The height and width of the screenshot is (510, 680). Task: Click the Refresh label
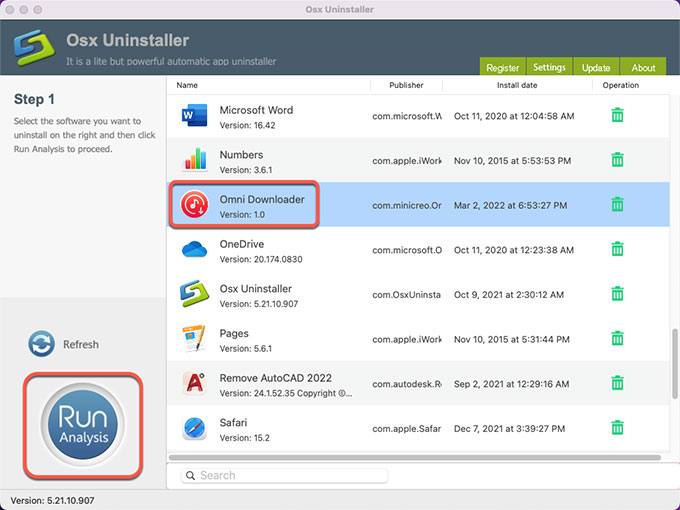point(81,344)
